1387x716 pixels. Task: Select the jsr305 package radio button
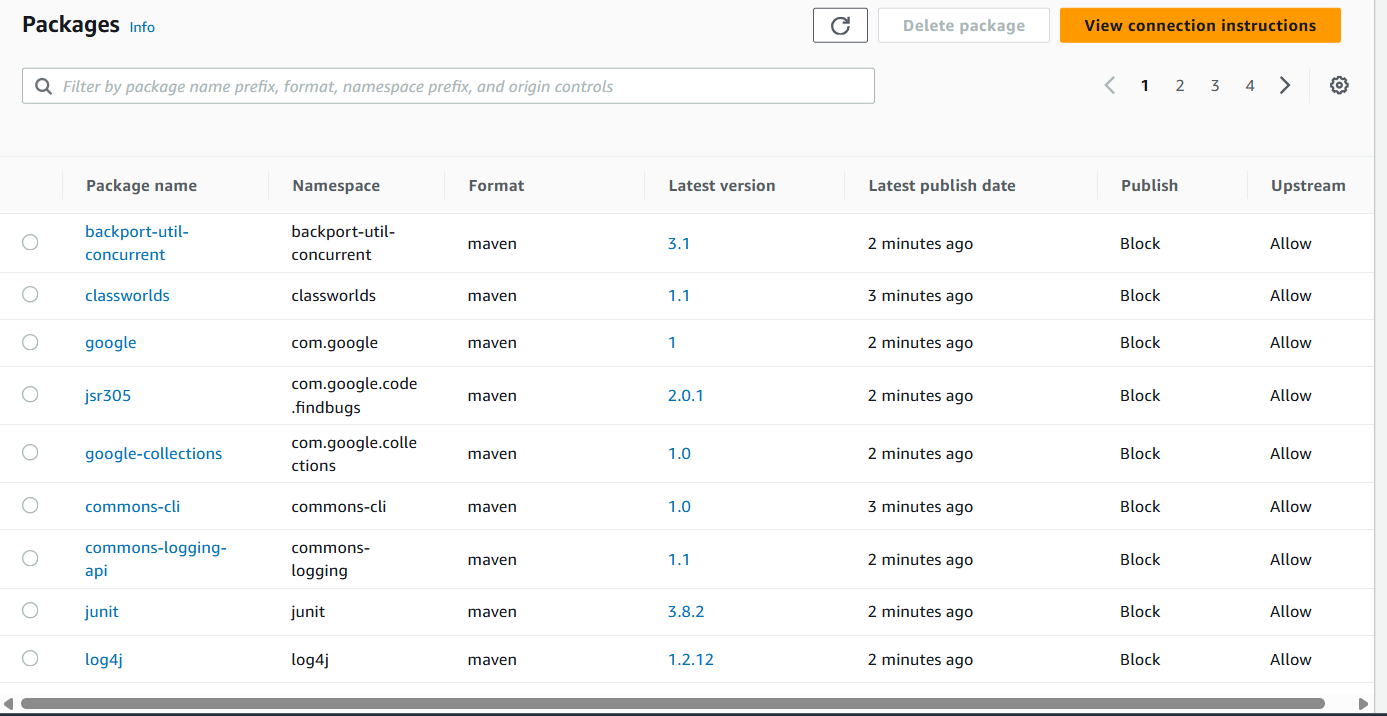click(30, 394)
